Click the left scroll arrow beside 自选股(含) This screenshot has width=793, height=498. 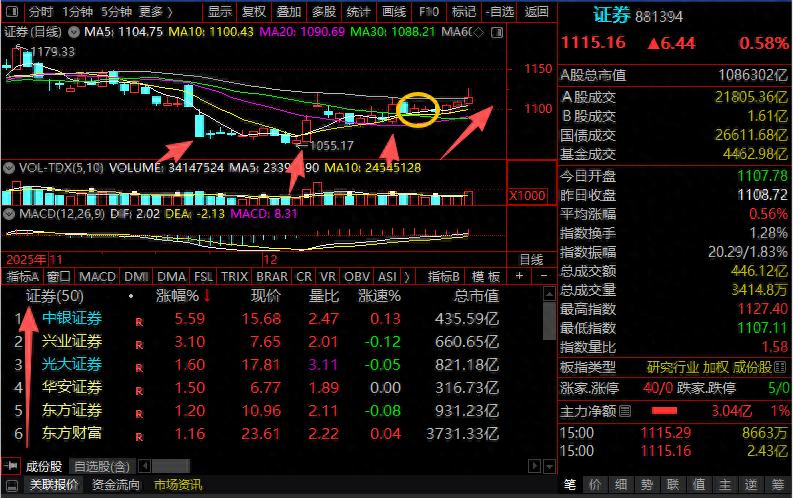(x=145, y=466)
